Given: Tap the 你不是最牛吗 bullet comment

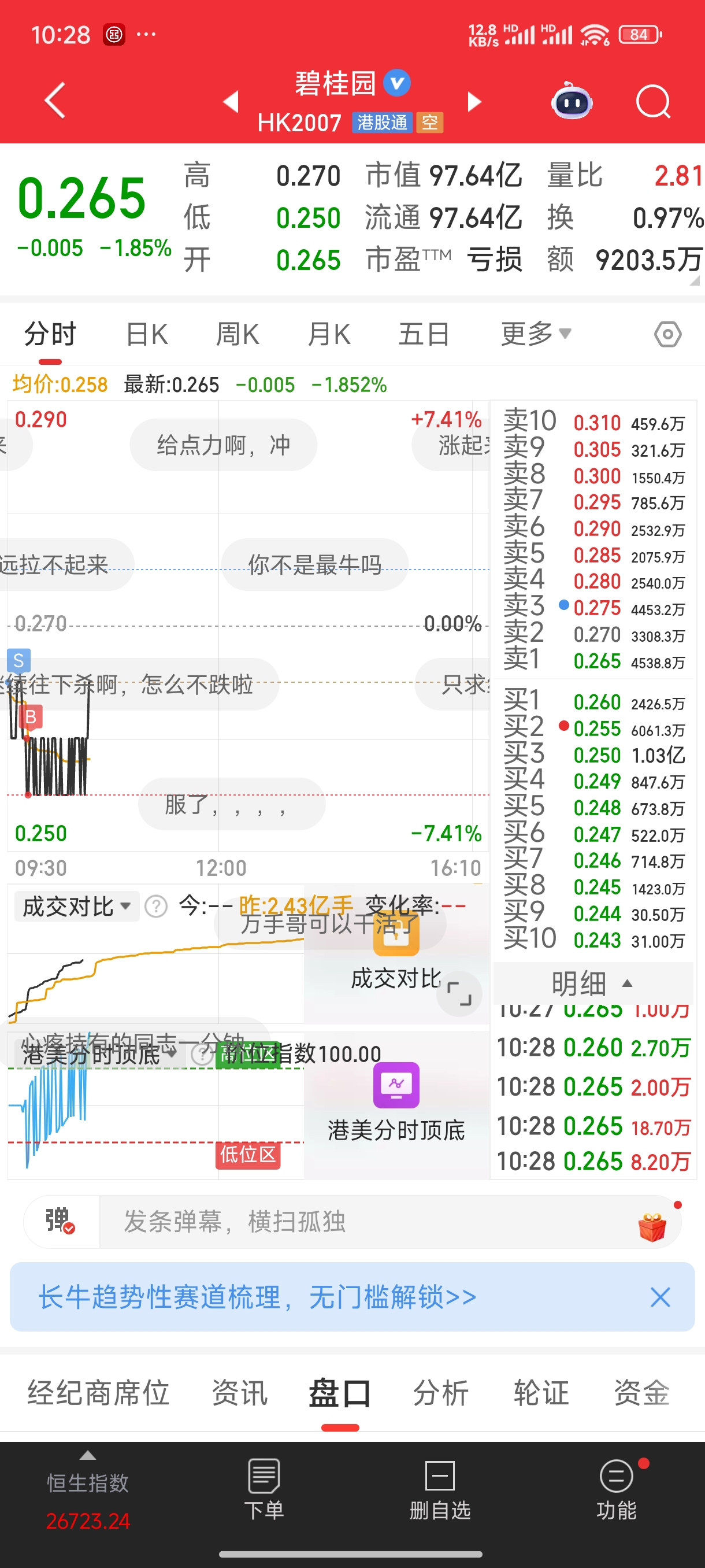Looking at the screenshot, I should pyautogui.click(x=314, y=565).
